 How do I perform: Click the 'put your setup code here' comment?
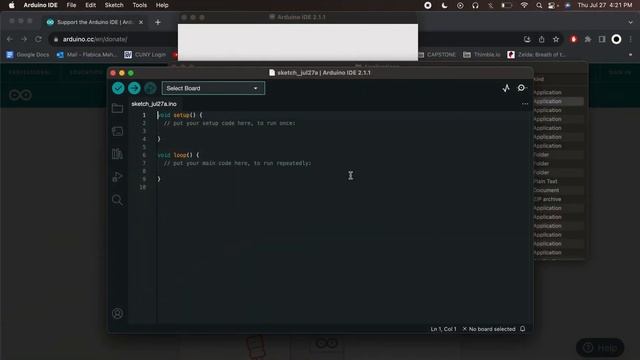pyautogui.click(x=229, y=123)
